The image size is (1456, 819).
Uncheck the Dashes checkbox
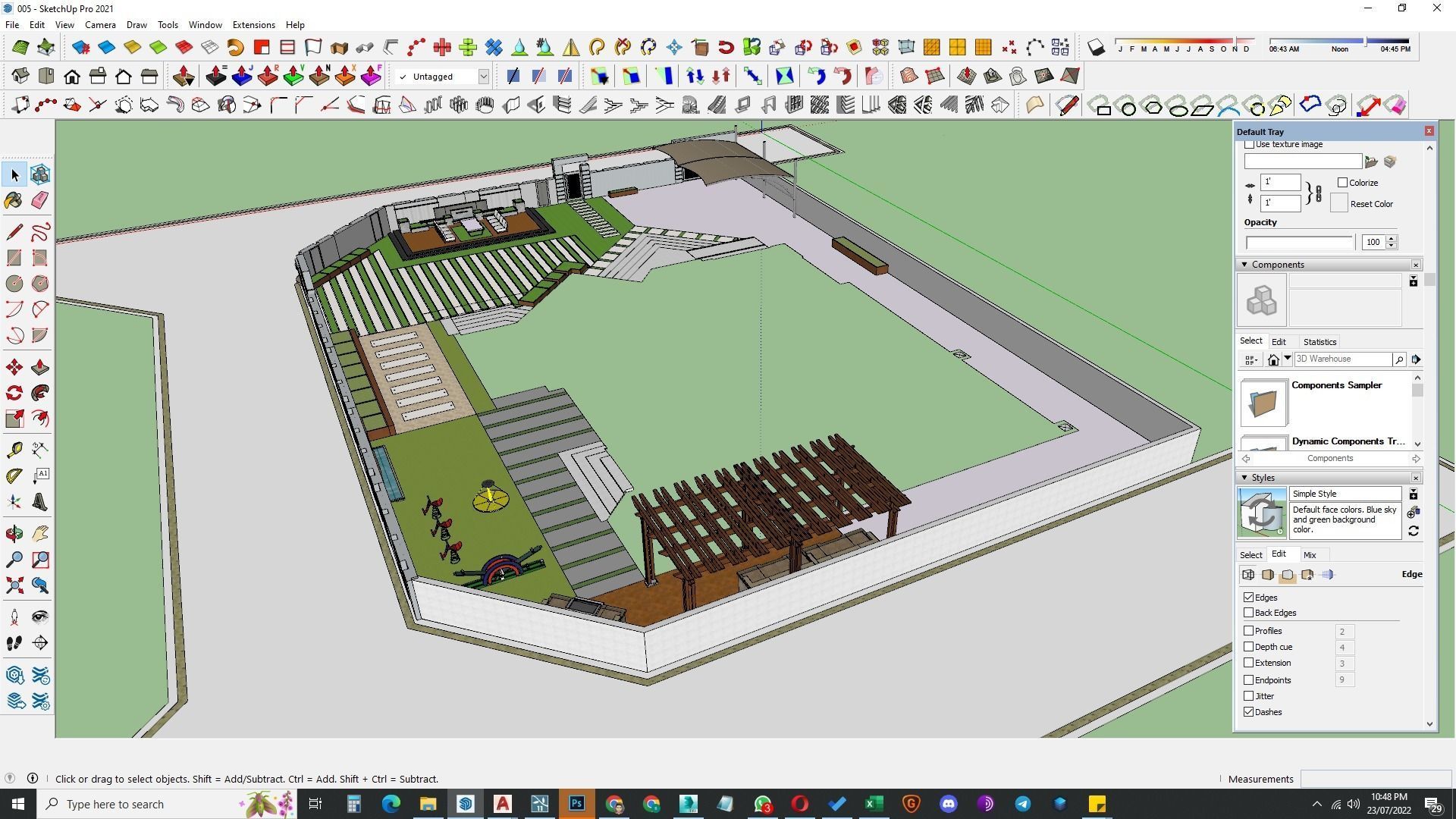[1249, 712]
